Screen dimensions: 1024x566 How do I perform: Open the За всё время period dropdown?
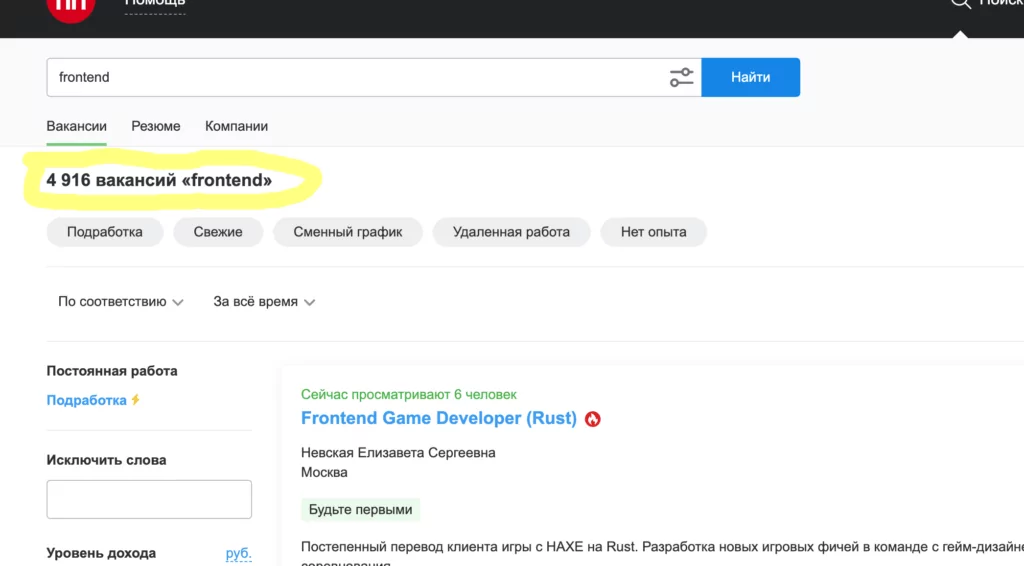264,302
